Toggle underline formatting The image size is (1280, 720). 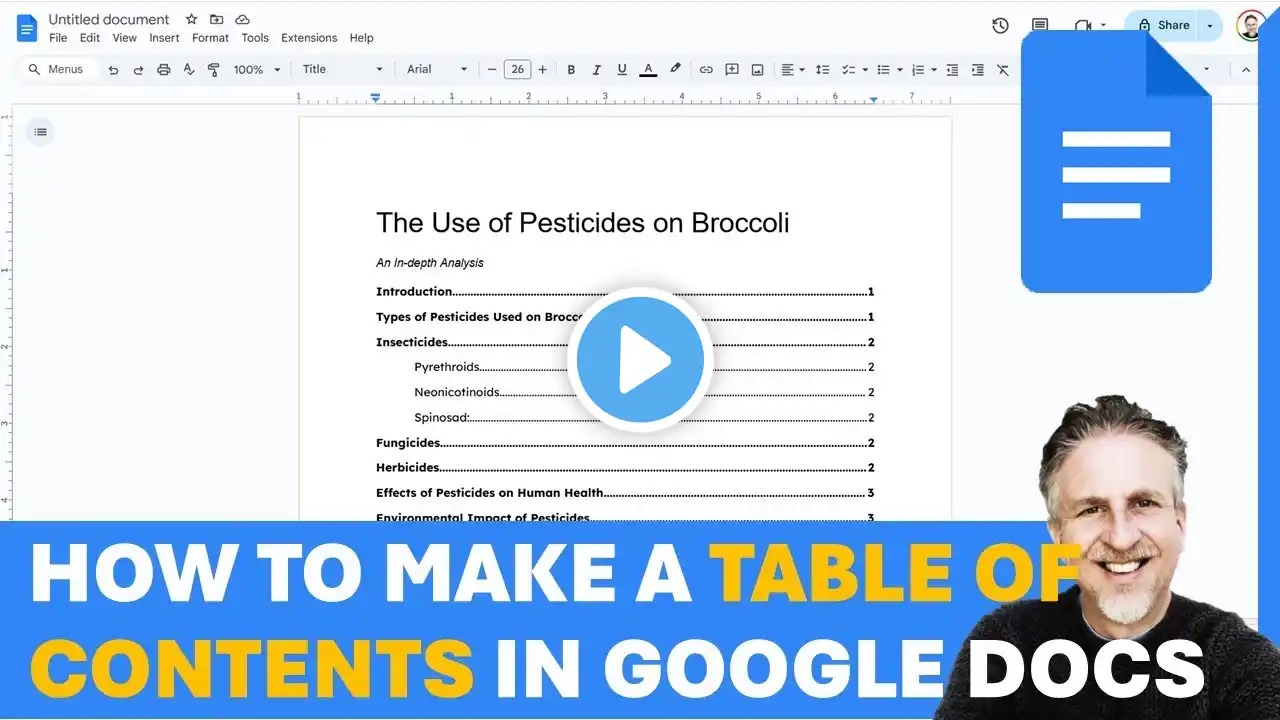coord(622,70)
